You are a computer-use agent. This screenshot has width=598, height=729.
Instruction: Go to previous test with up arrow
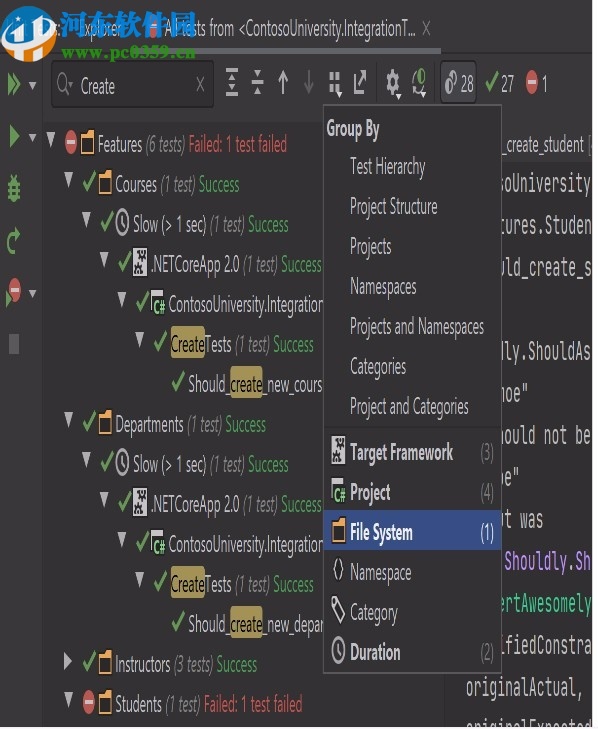tap(283, 82)
